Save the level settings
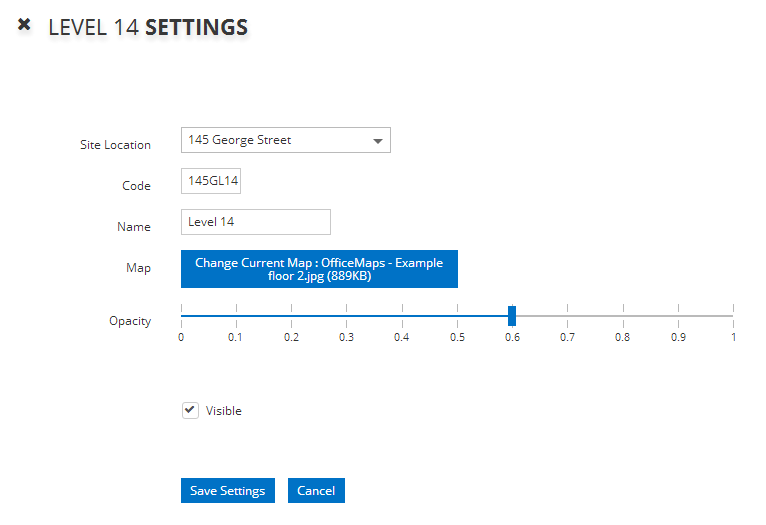This screenshot has height=525, width=766. 227,491
